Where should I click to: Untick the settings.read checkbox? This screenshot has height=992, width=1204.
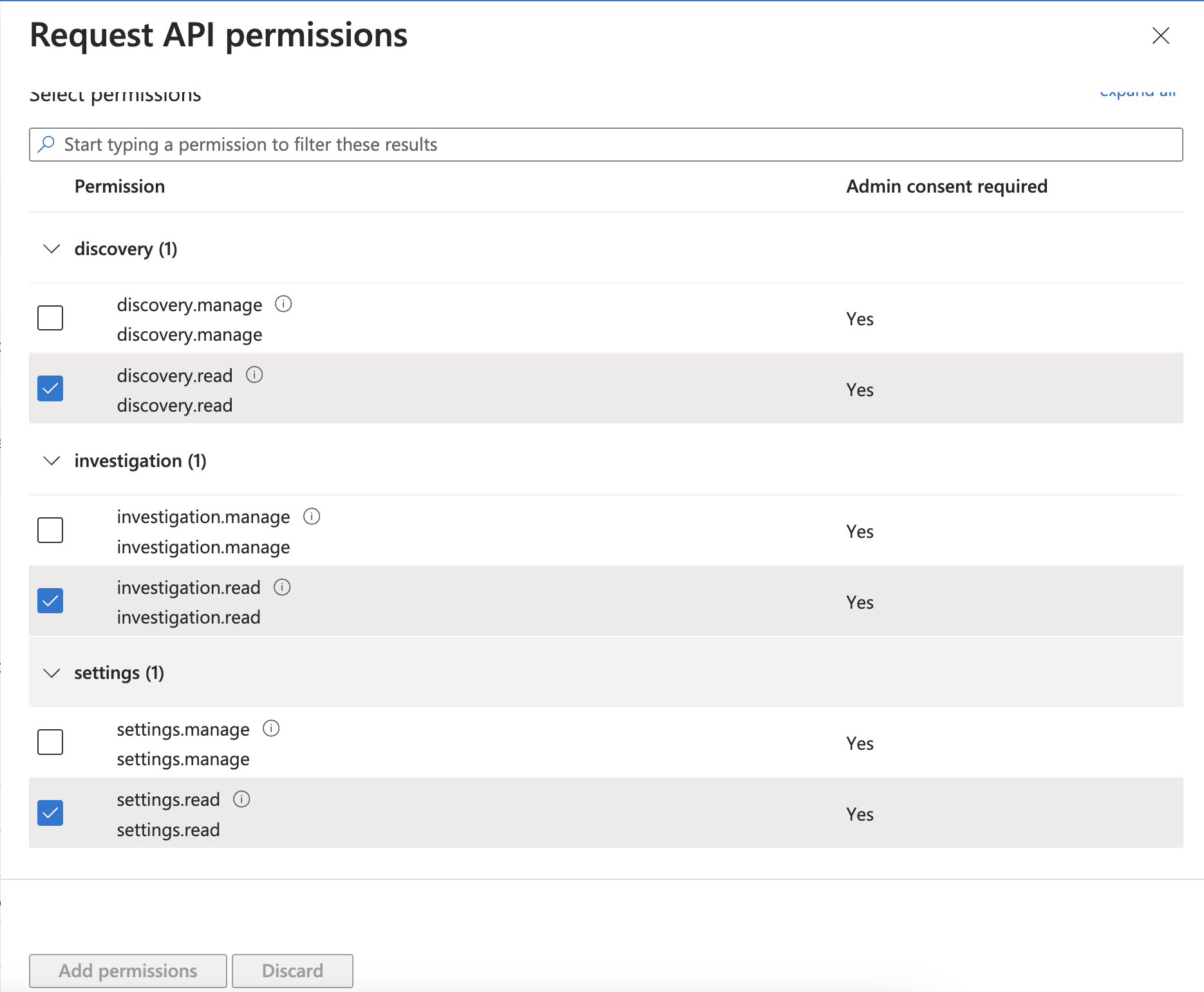coord(50,813)
